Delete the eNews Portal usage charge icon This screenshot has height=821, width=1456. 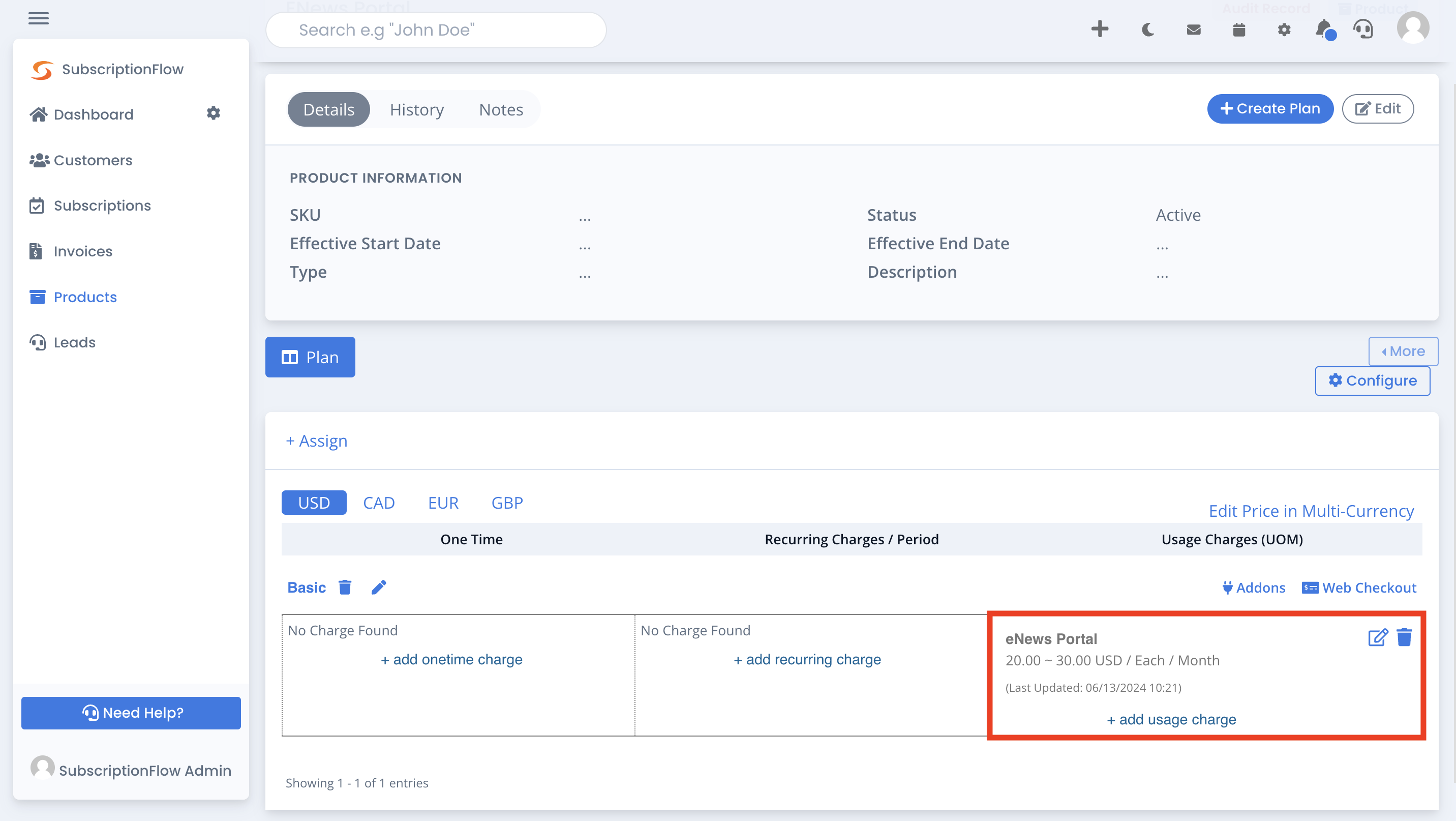click(x=1404, y=637)
